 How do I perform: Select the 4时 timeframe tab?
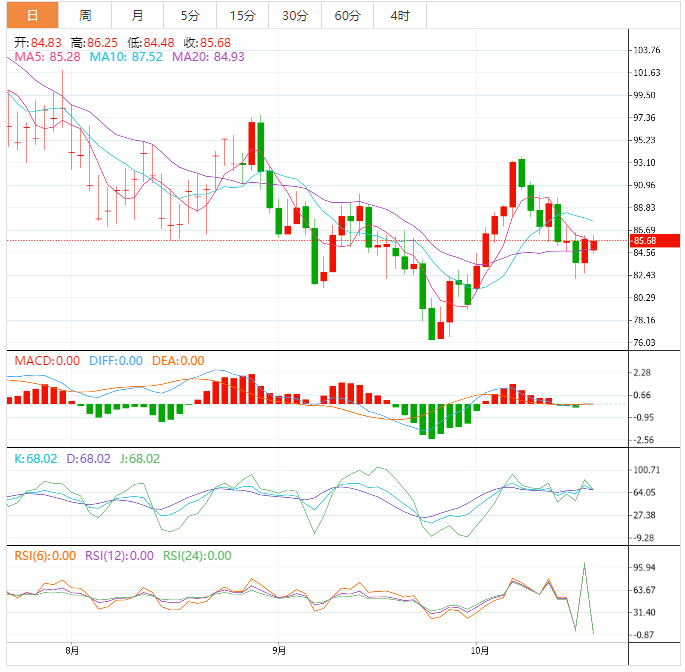click(400, 15)
